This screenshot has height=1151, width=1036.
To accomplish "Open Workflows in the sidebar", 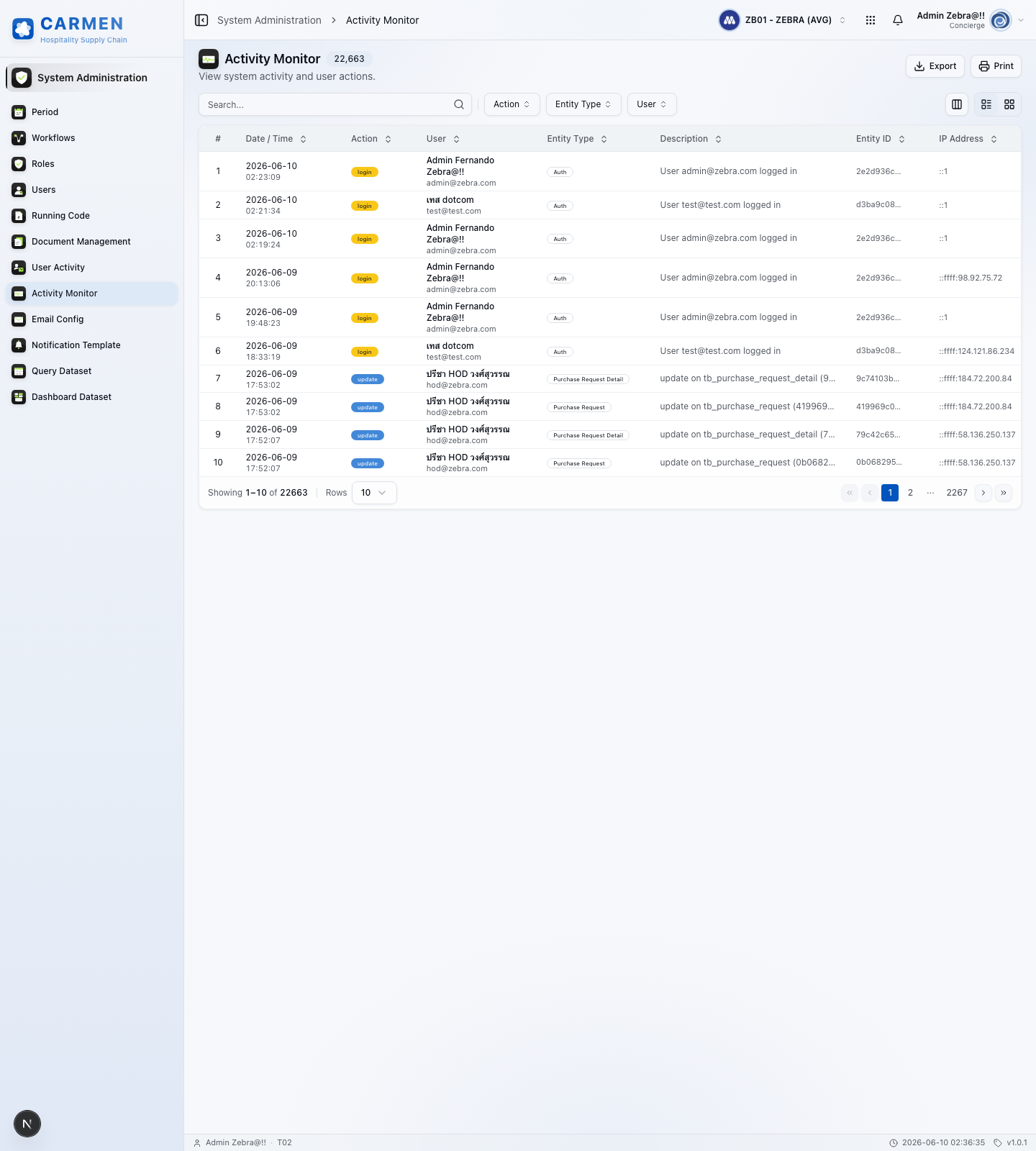I will (92, 138).
